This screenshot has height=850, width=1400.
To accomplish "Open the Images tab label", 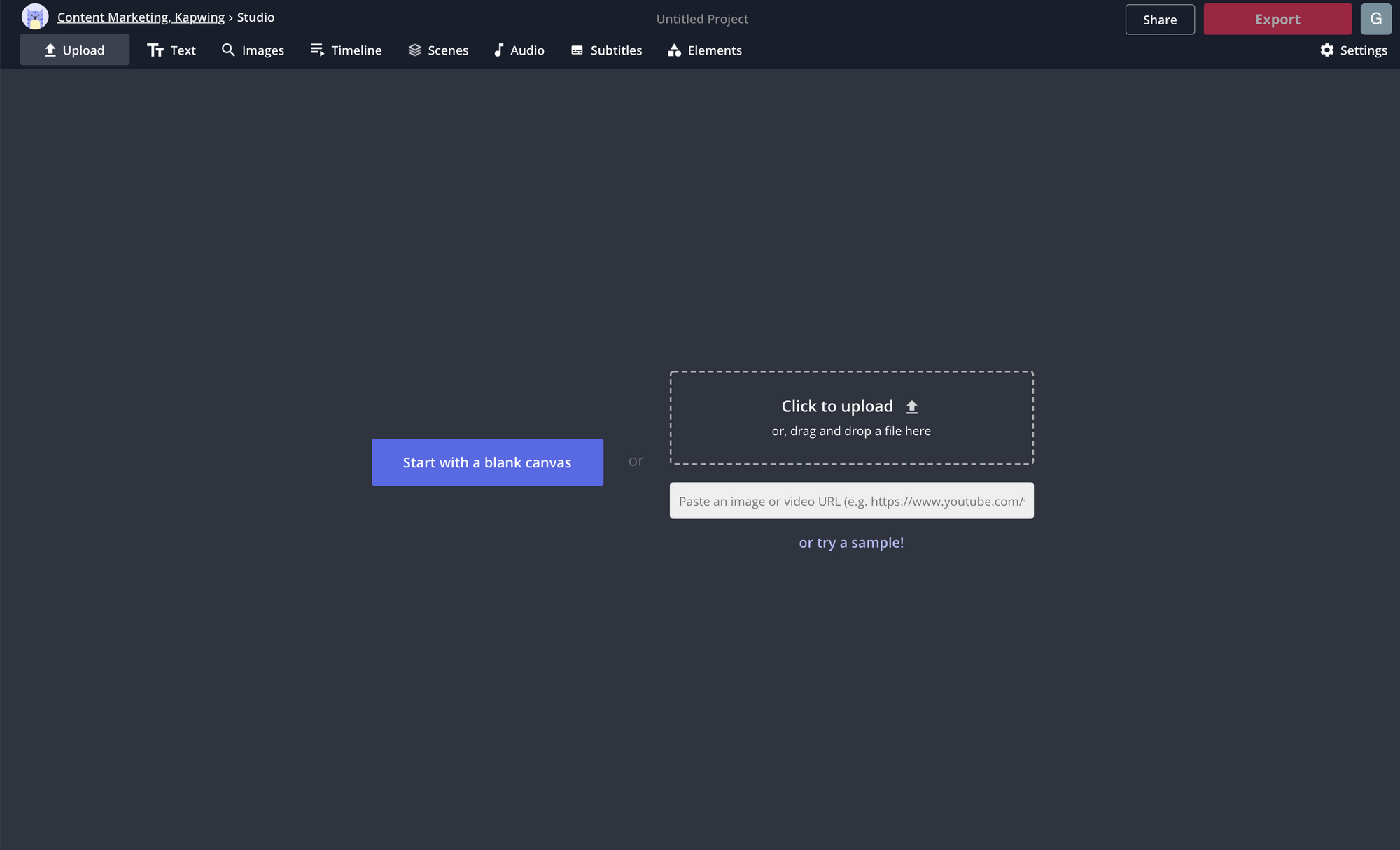I will pos(262,50).
